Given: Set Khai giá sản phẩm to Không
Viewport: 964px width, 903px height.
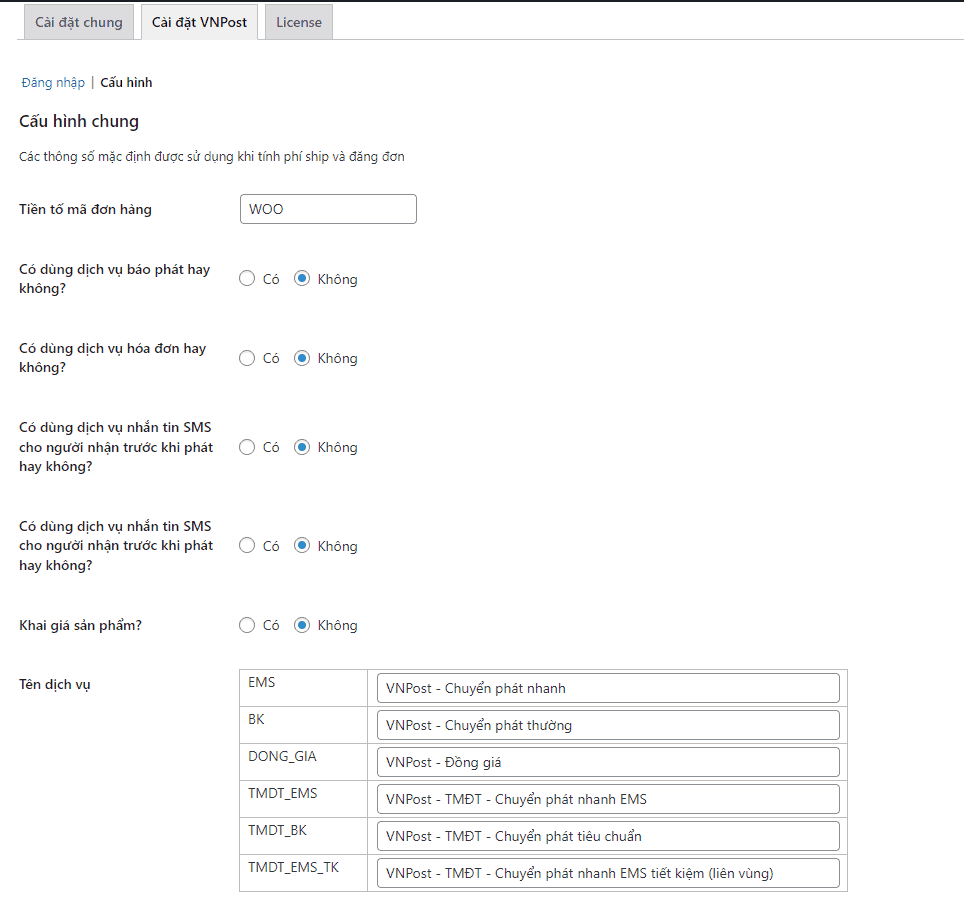Looking at the screenshot, I should (302, 625).
